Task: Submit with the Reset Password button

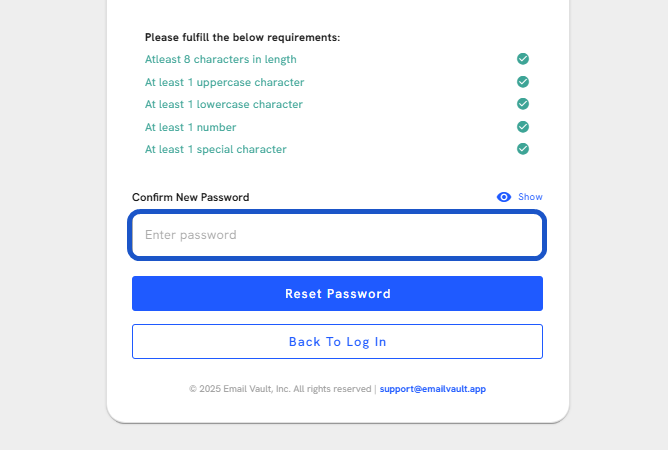Action: [x=337, y=293]
